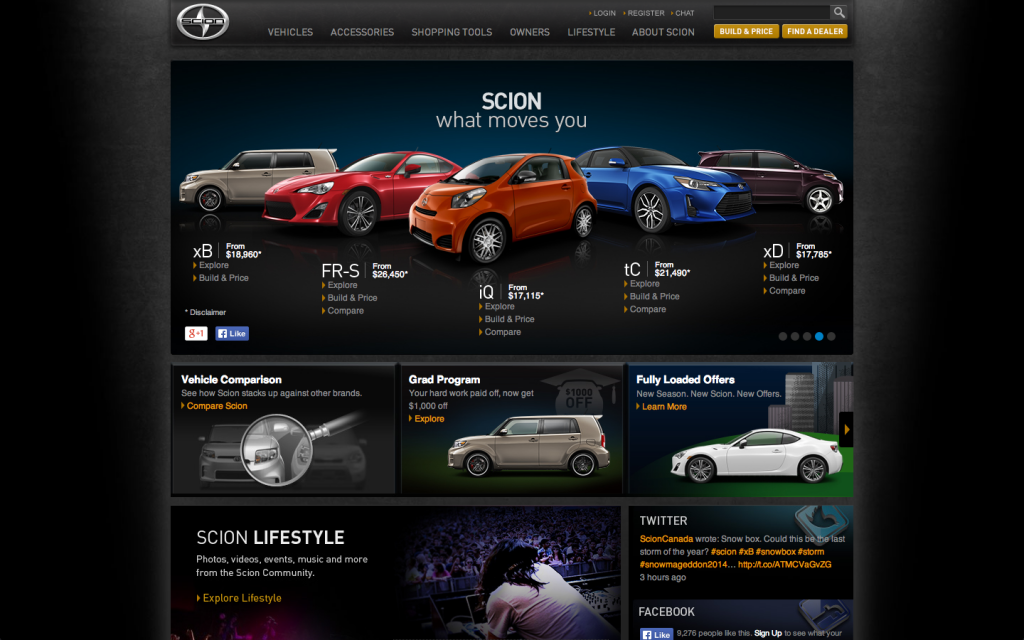
Task: Click the Facebook Sign Up link
Action: tap(767, 633)
